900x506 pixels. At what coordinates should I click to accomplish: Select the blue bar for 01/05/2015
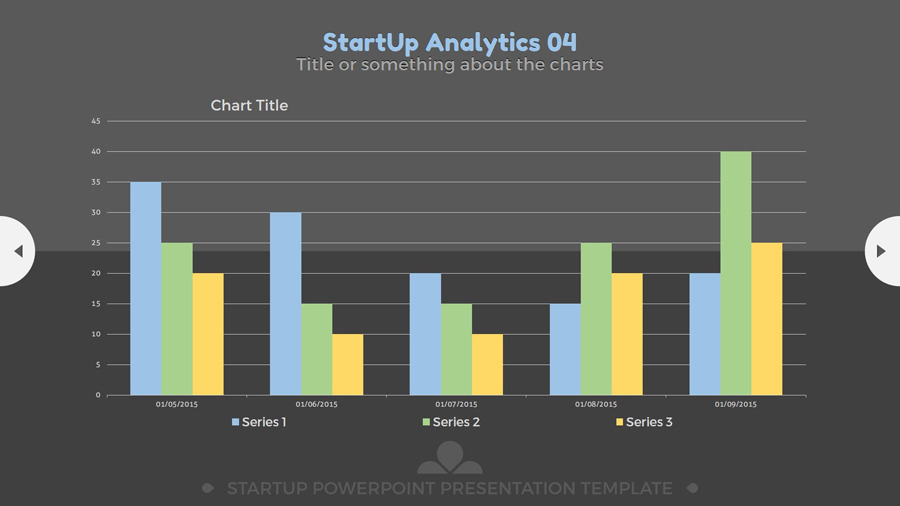(145, 288)
